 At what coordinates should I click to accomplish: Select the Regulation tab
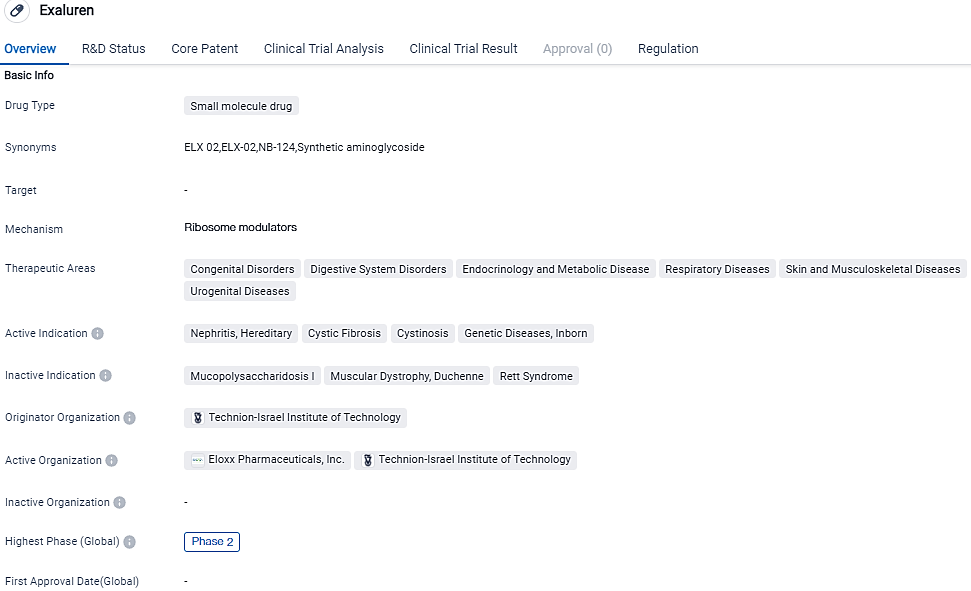coord(668,48)
